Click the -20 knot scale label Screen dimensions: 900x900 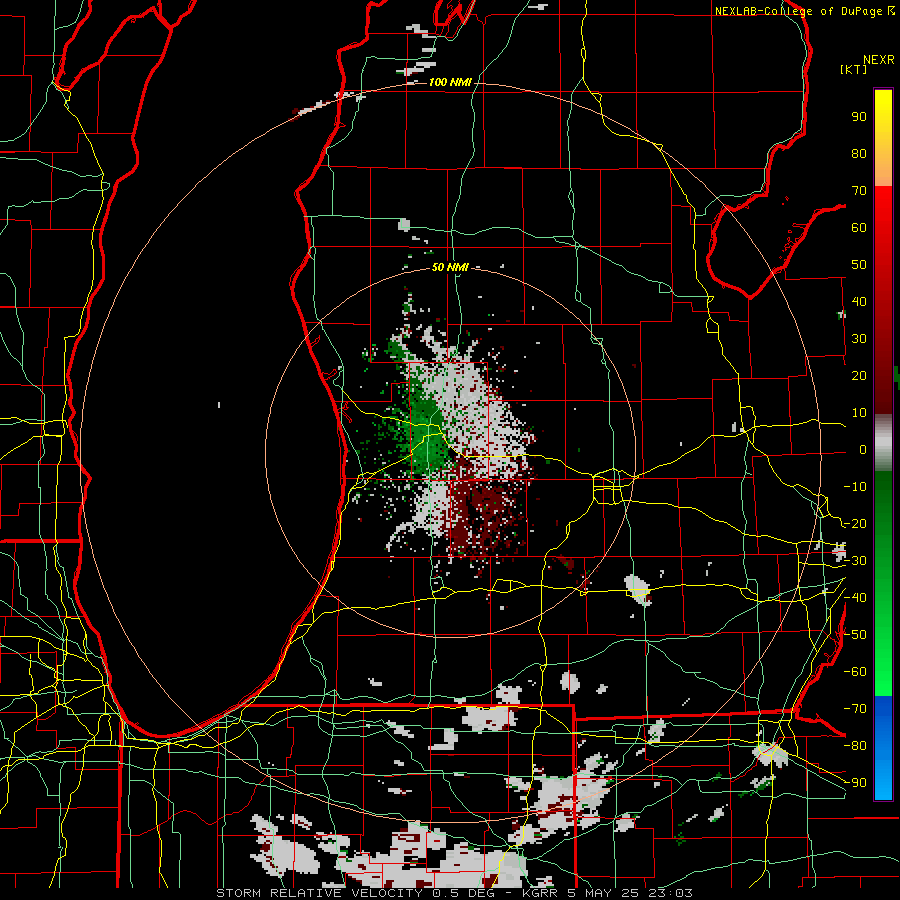tap(855, 523)
